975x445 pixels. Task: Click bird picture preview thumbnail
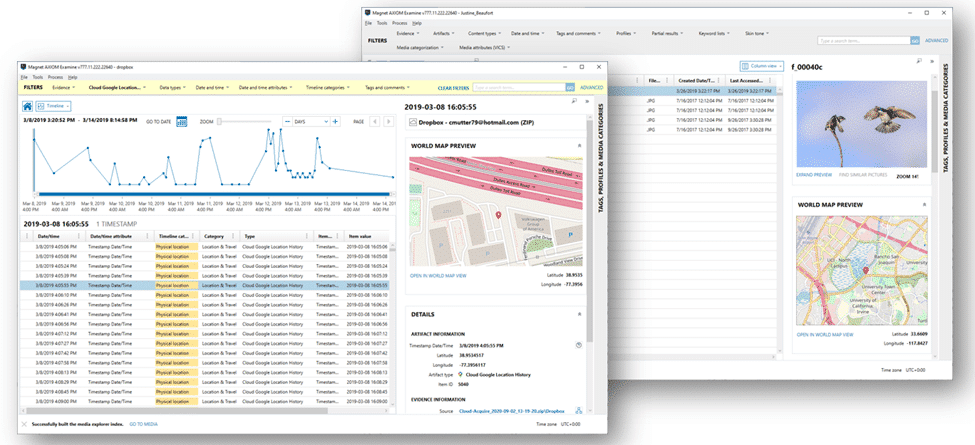pos(862,124)
